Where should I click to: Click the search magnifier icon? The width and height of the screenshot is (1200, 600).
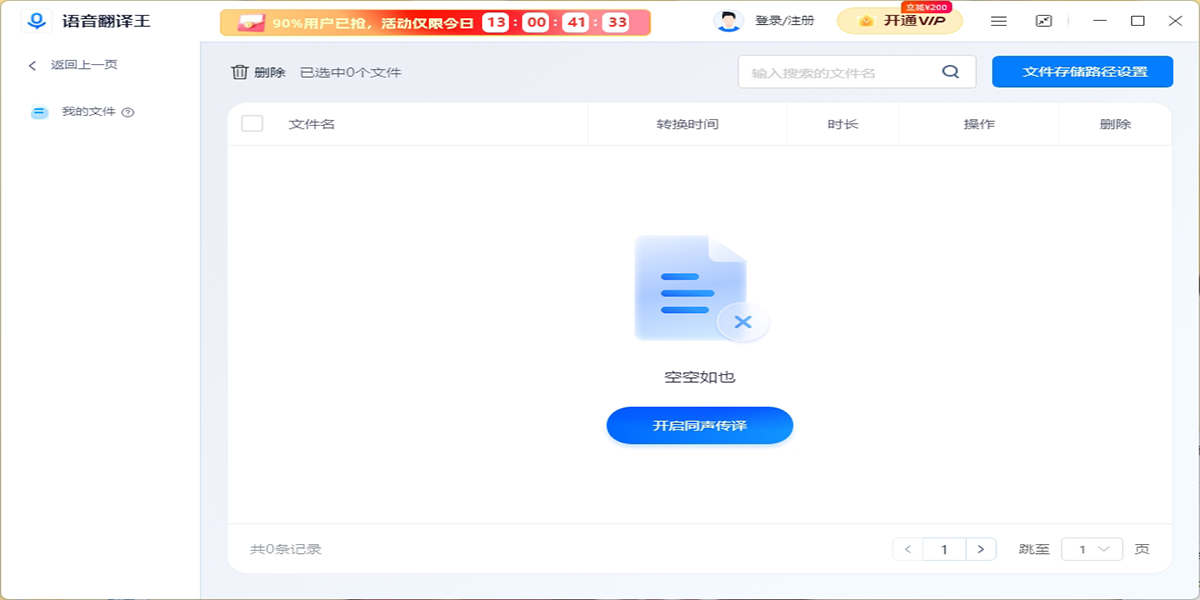point(948,71)
